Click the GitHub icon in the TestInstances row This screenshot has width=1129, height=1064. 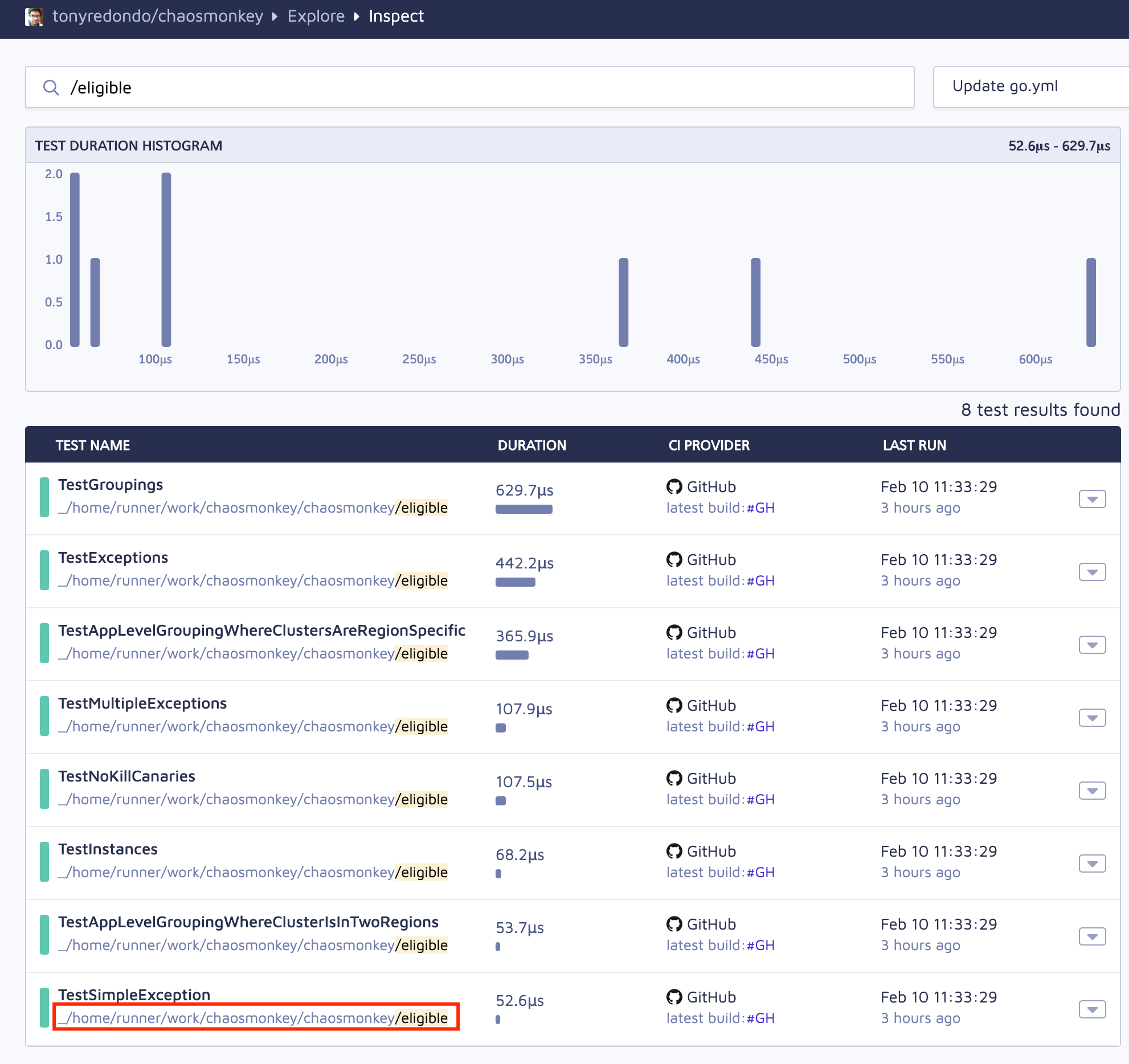coord(674,852)
